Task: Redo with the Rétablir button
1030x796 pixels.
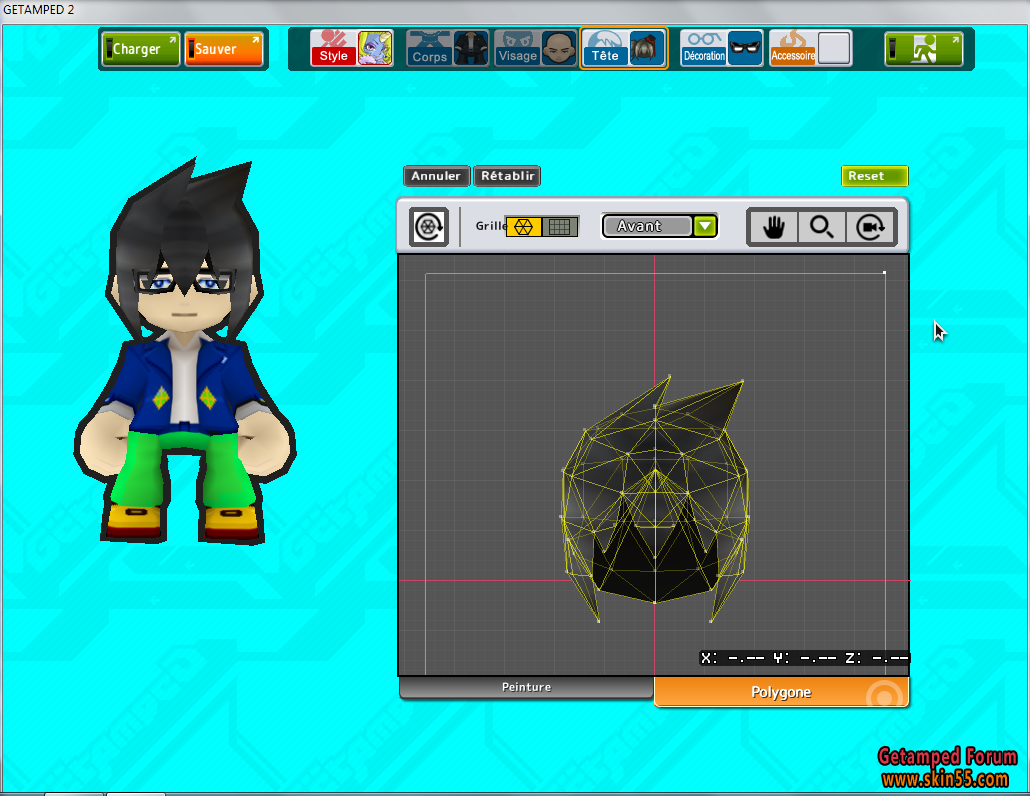Action: [x=507, y=176]
